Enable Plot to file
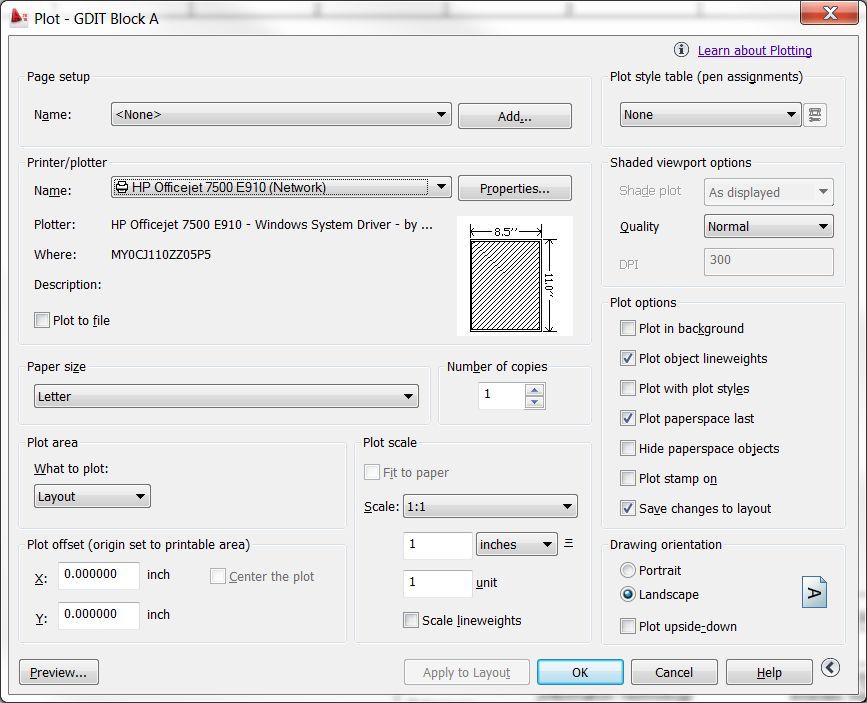The width and height of the screenshot is (867, 703). pyautogui.click(x=41, y=320)
